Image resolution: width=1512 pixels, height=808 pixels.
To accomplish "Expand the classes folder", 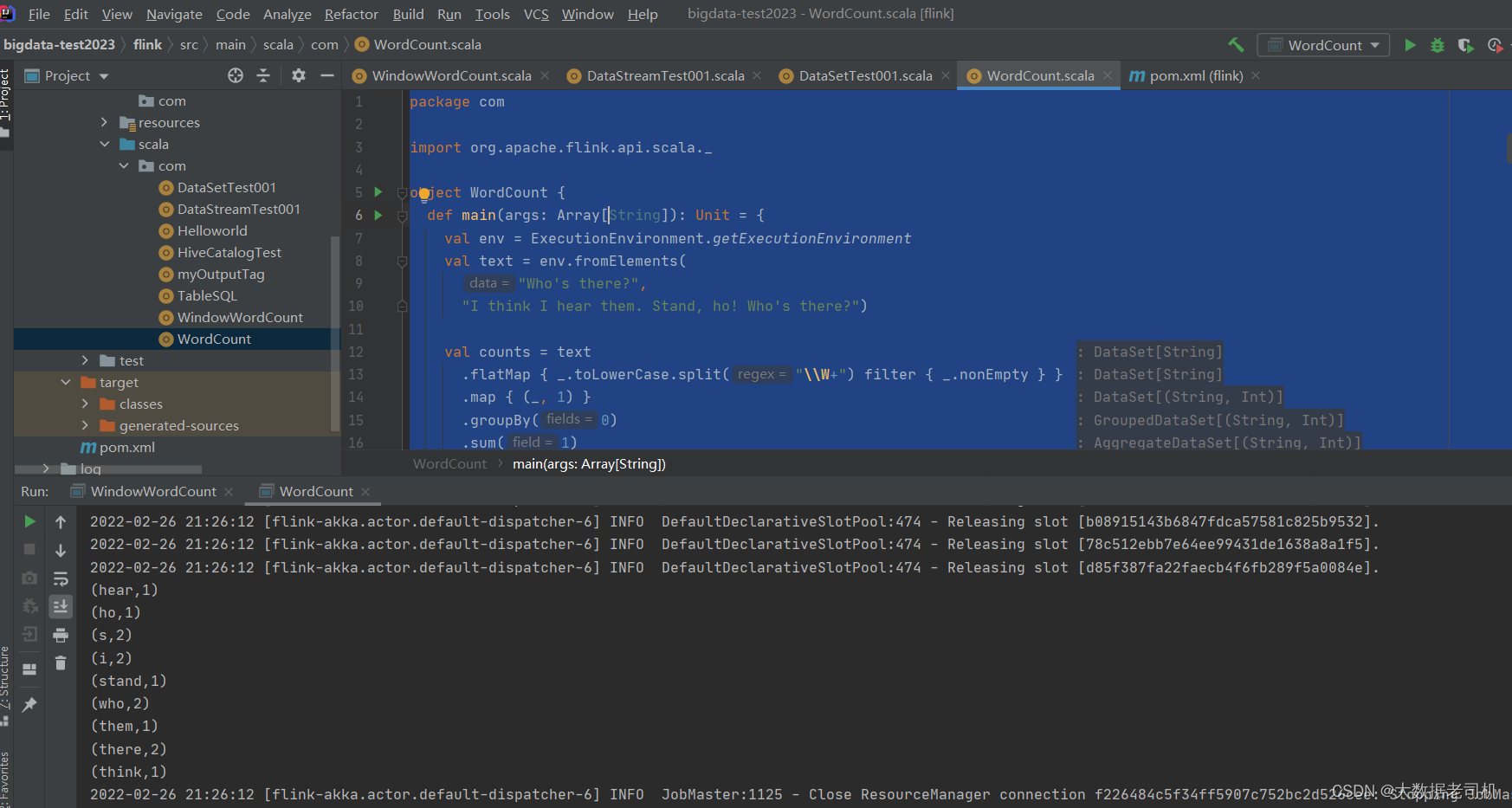I will click(x=85, y=404).
